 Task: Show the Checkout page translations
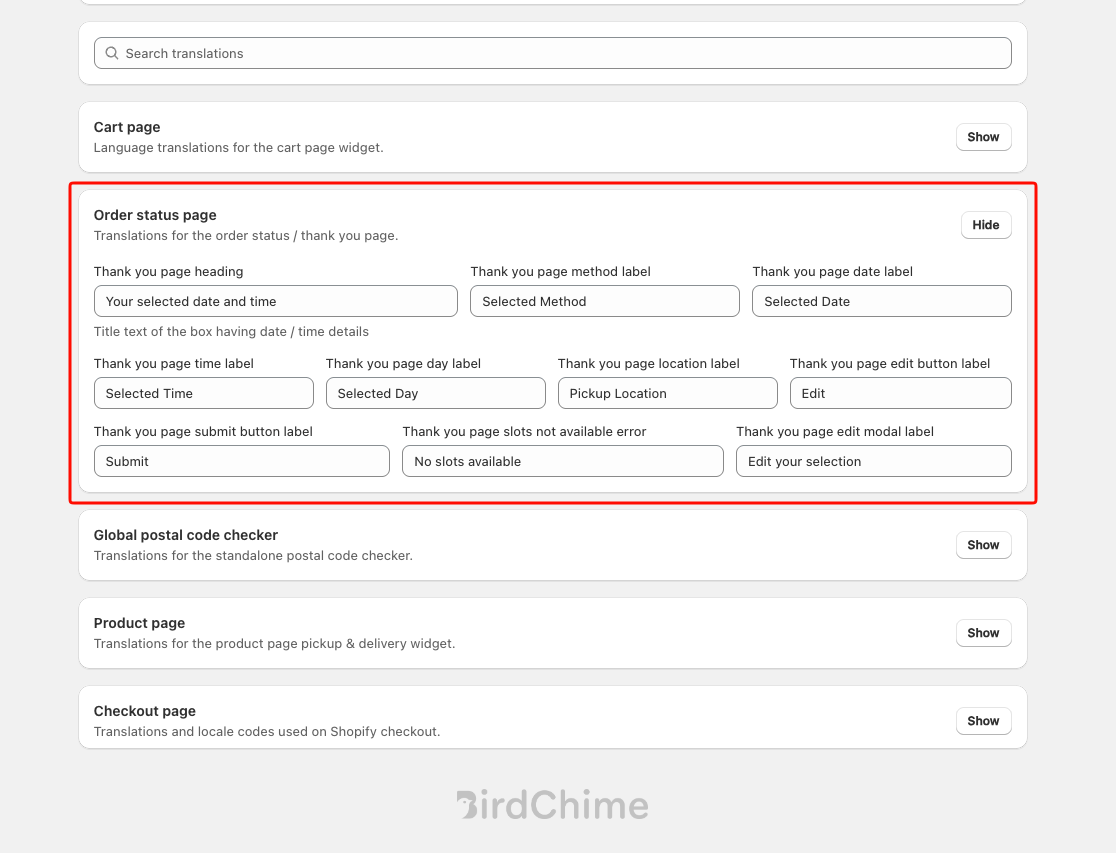[x=983, y=721]
